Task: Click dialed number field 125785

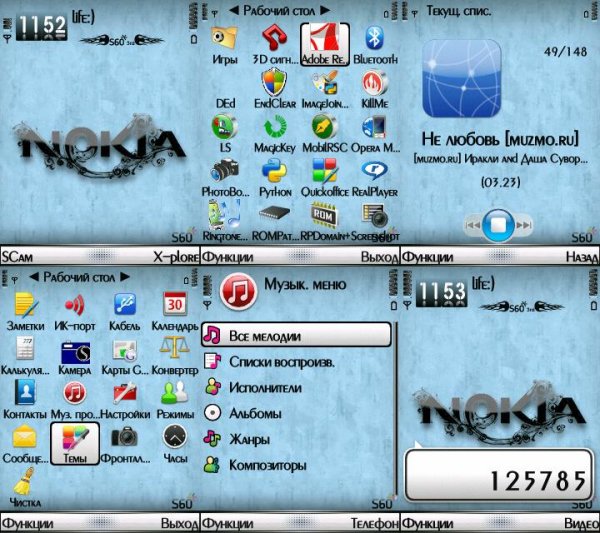Action: coord(499,475)
